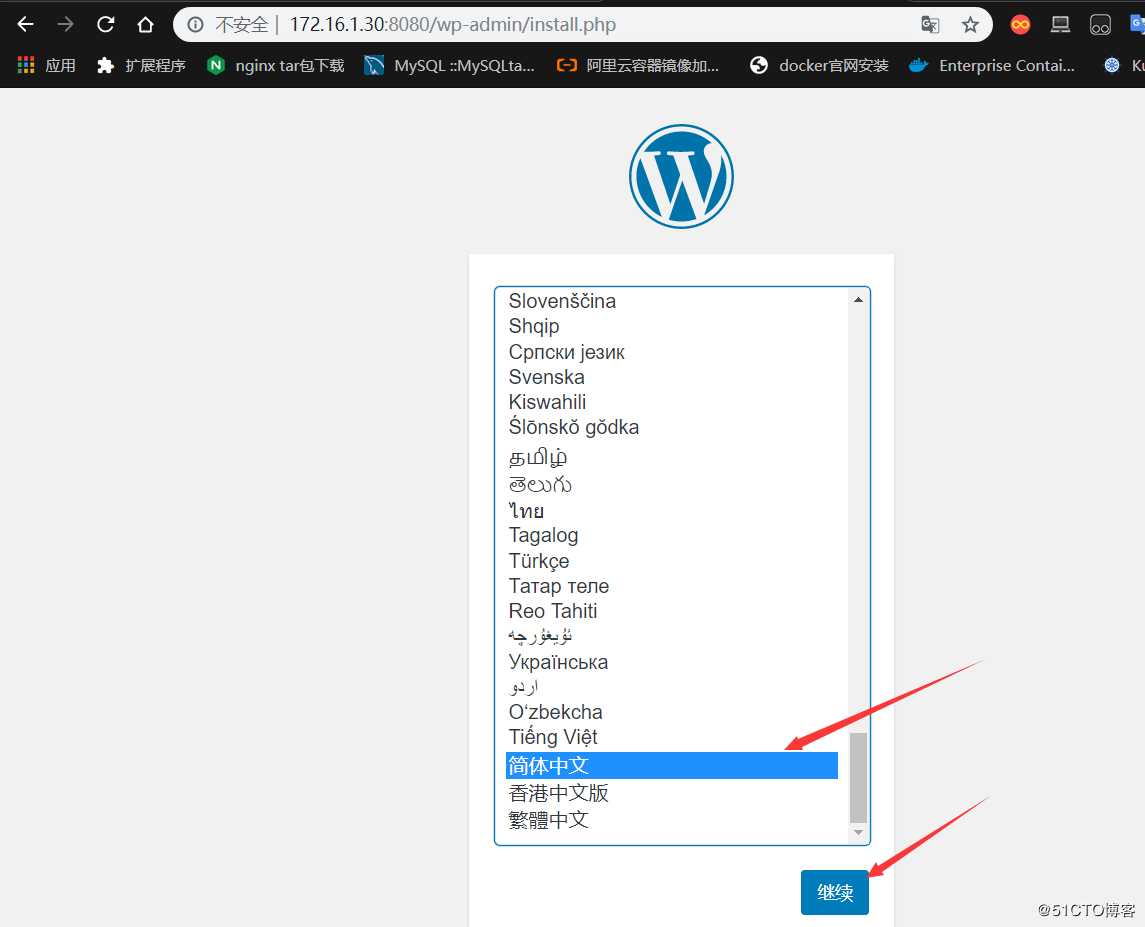This screenshot has height=927, width=1145.
Task: Open the 扩展程序 bookmark
Action: pyautogui.click(x=141, y=65)
